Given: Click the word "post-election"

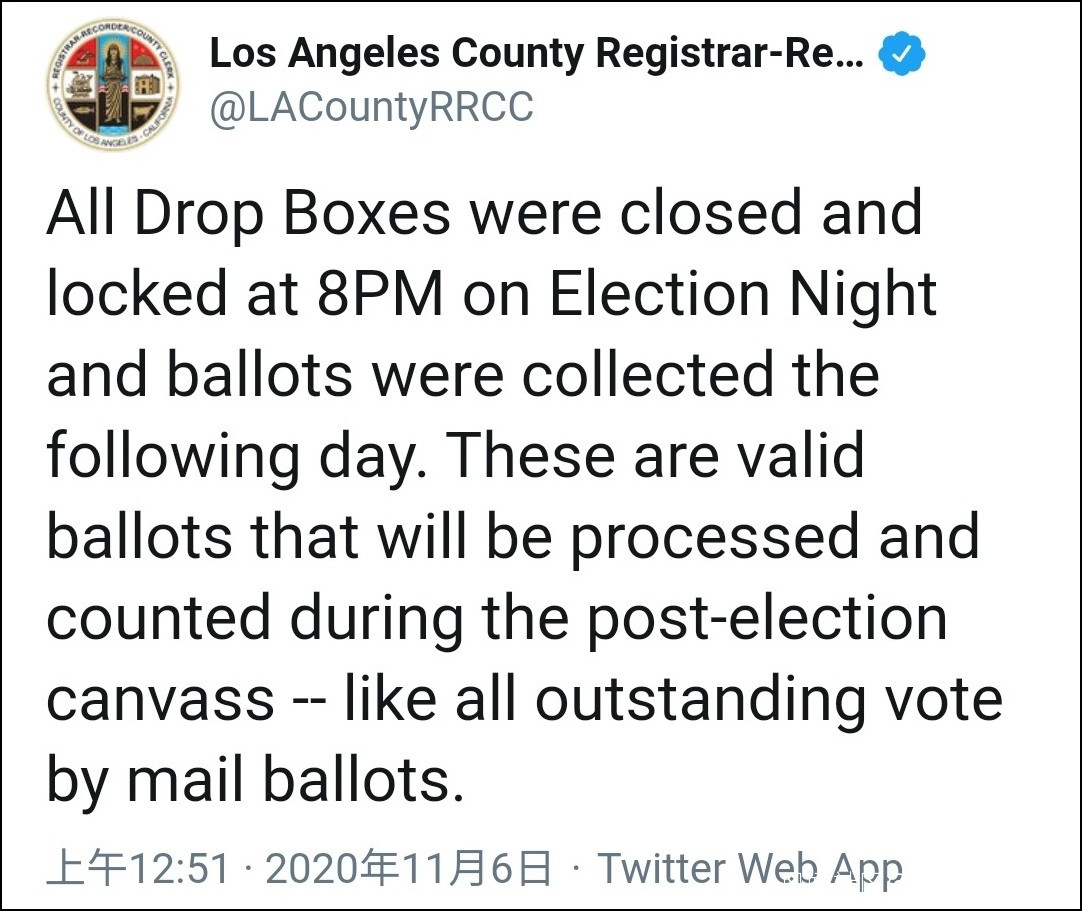Looking at the screenshot, I should [x=766, y=618].
